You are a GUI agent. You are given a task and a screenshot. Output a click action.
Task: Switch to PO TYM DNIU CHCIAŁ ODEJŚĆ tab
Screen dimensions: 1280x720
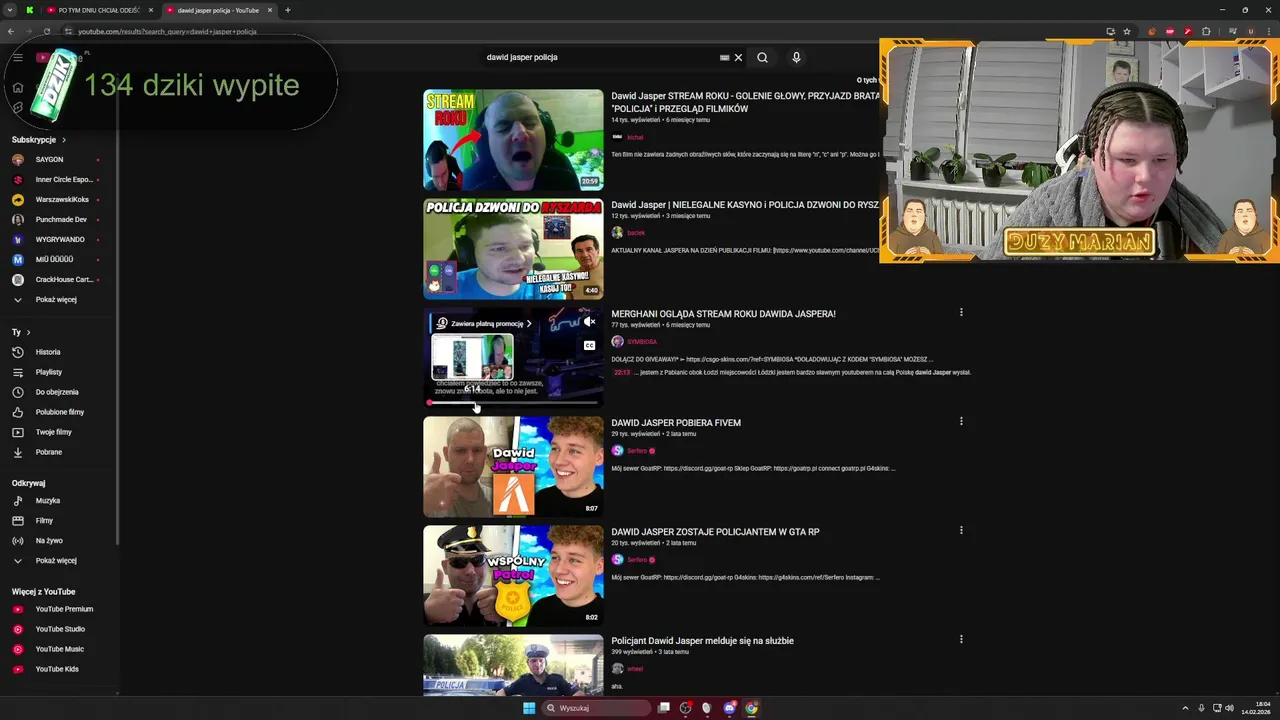[x=99, y=10]
